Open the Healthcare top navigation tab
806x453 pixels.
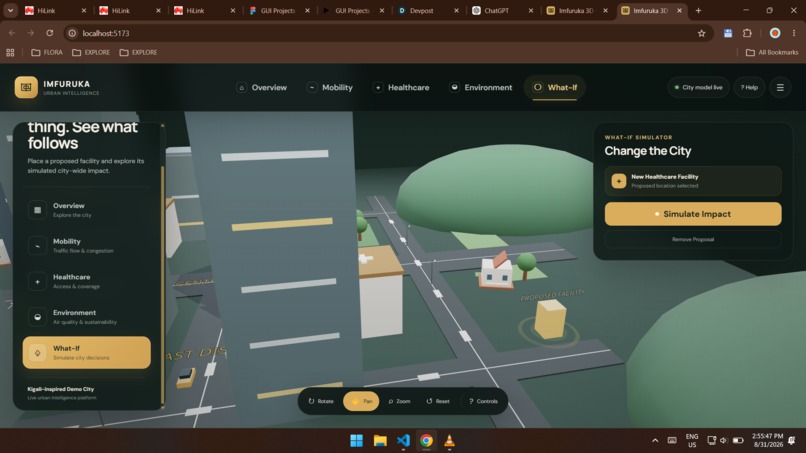(x=401, y=87)
